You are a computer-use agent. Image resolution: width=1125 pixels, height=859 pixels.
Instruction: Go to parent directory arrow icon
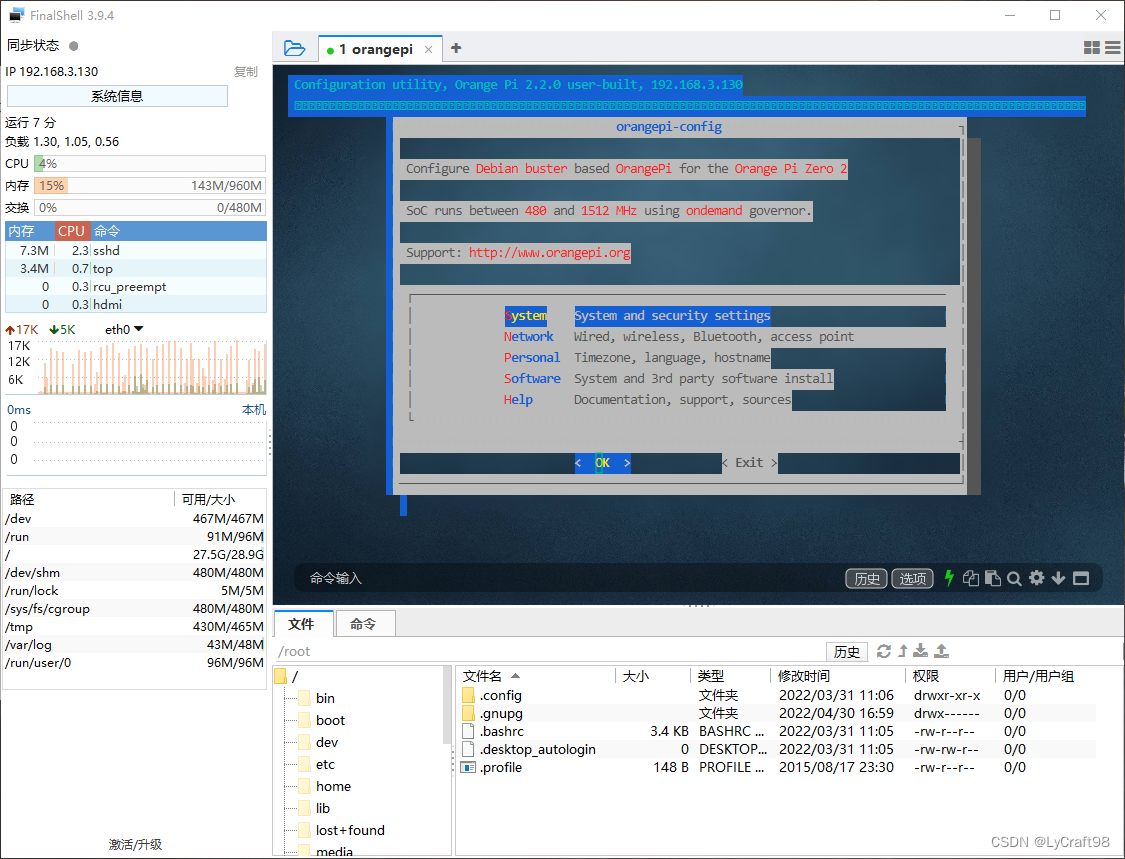point(903,651)
